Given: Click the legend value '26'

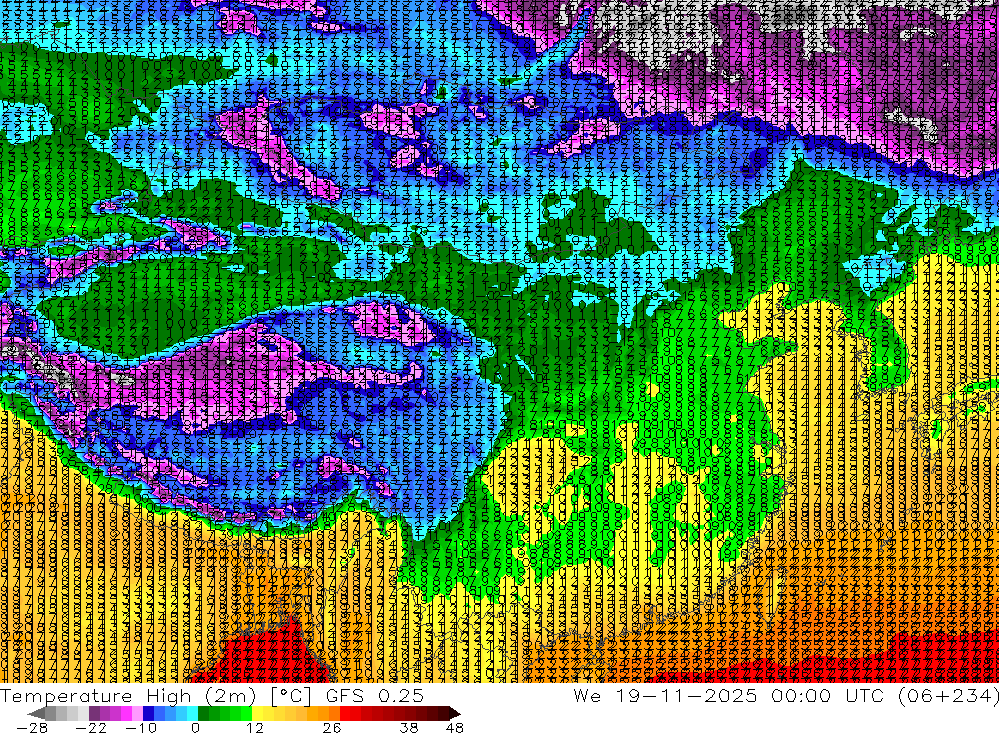Looking at the screenshot, I should (x=332, y=727).
